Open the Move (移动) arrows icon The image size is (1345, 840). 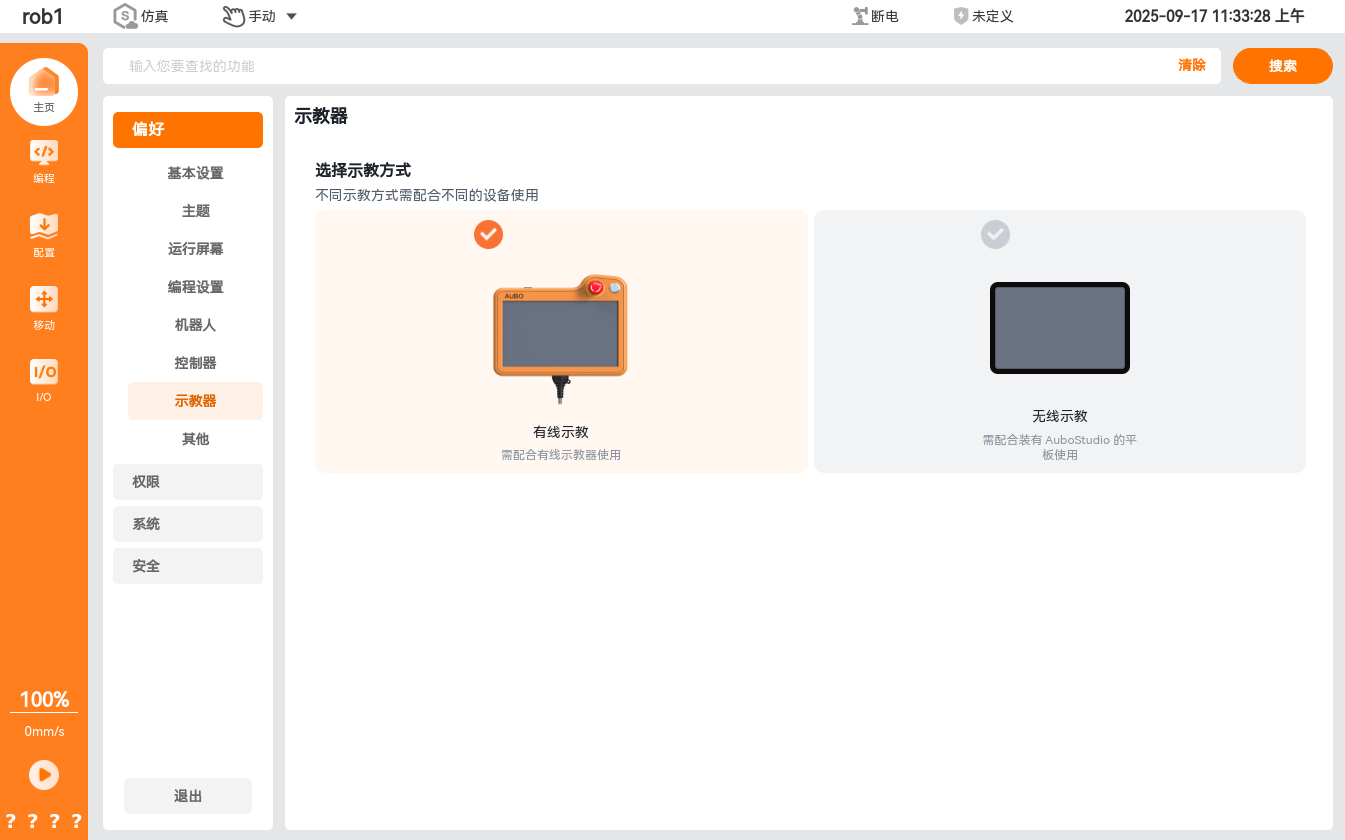click(x=44, y=299)
